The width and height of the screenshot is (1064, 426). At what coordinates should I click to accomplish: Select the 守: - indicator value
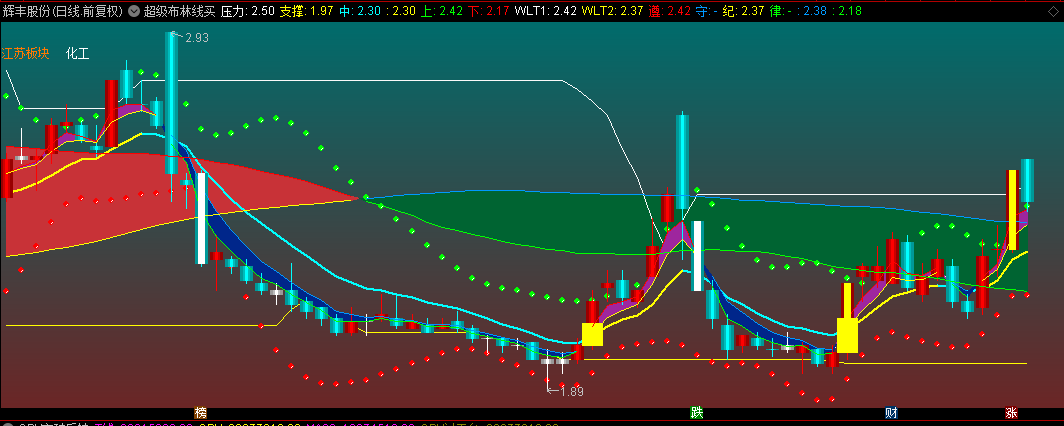click(706, 12)
